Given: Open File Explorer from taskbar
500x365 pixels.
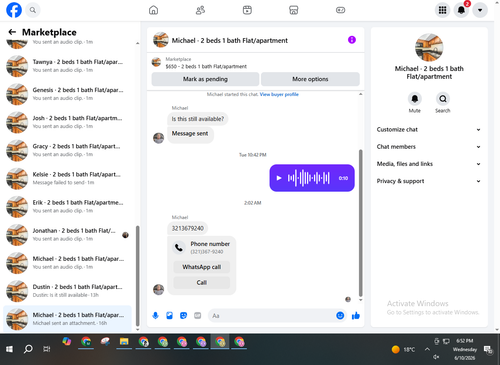Looking at the screenshot, I should 124,342.
